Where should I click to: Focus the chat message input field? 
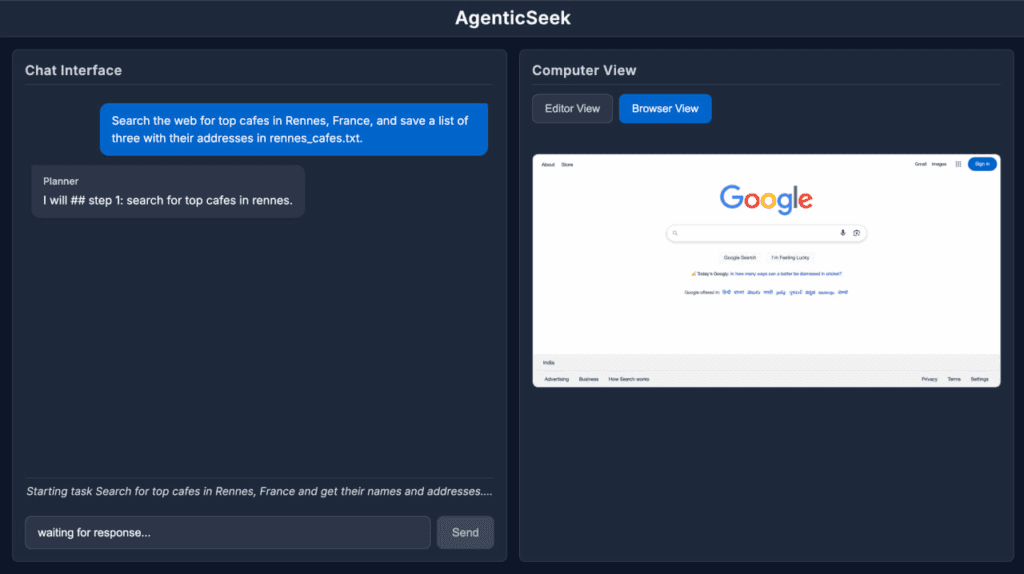pyautogui.click(x=227, y=532)
